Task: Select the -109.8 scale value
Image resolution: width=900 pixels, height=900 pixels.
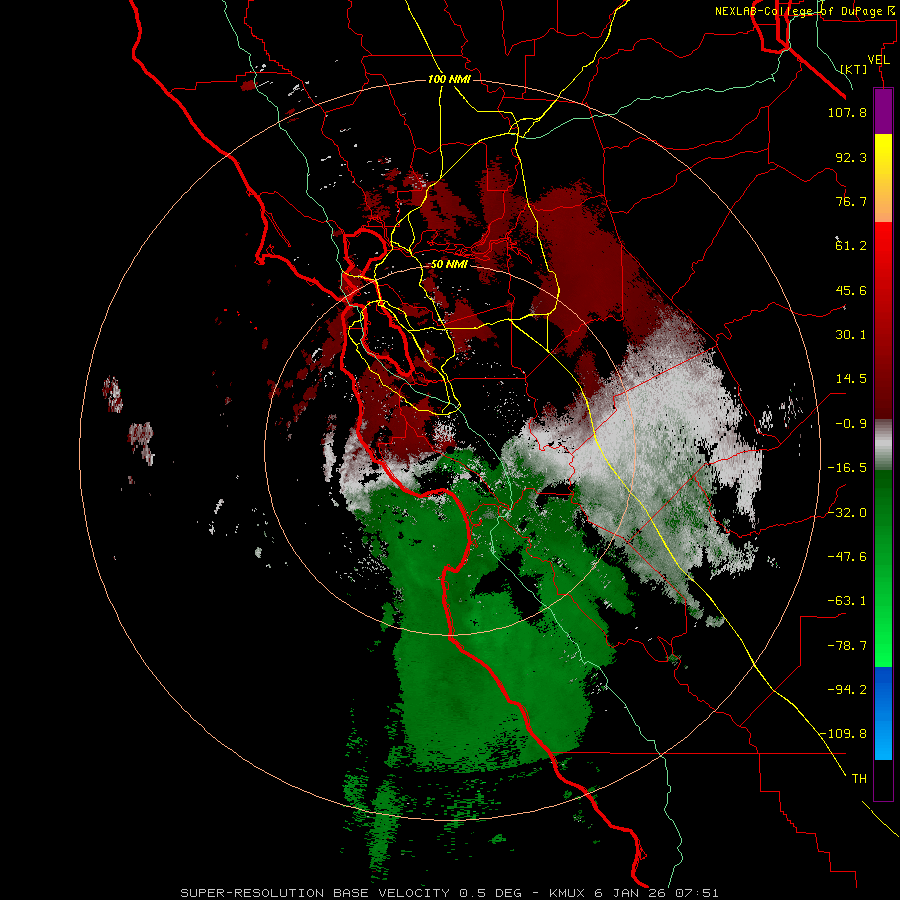Action: pyautogui.click(x=843, y=734)
